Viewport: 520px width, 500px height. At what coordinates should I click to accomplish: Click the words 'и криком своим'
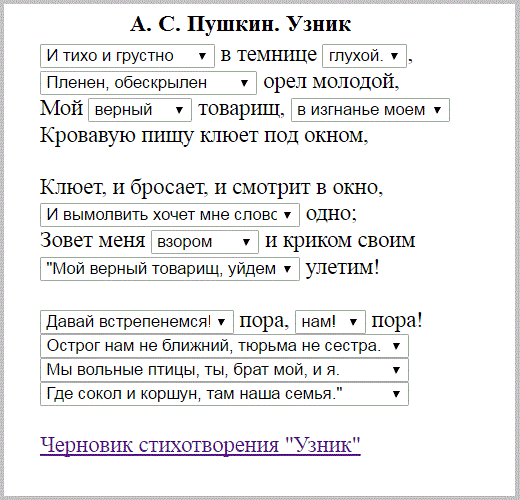340,241
